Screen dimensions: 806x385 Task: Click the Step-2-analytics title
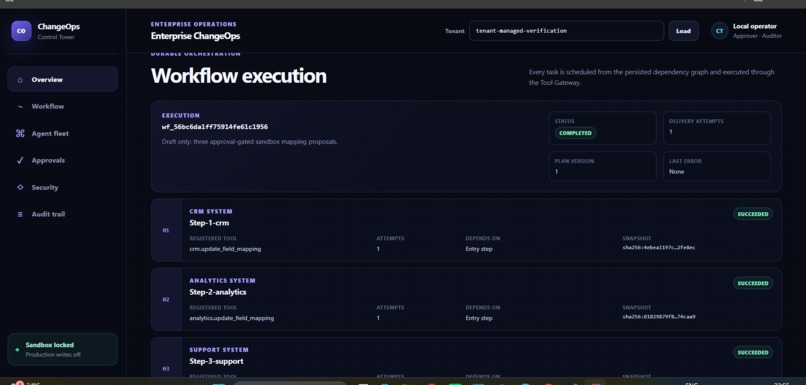point(217,292)
